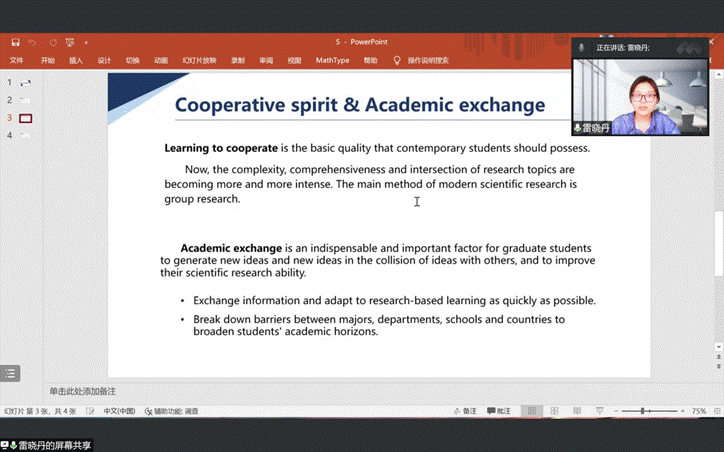Click the 辅助功能: 调查 accessibility button
The width and height of the screenshot is (724, 452).
point(172,411)
